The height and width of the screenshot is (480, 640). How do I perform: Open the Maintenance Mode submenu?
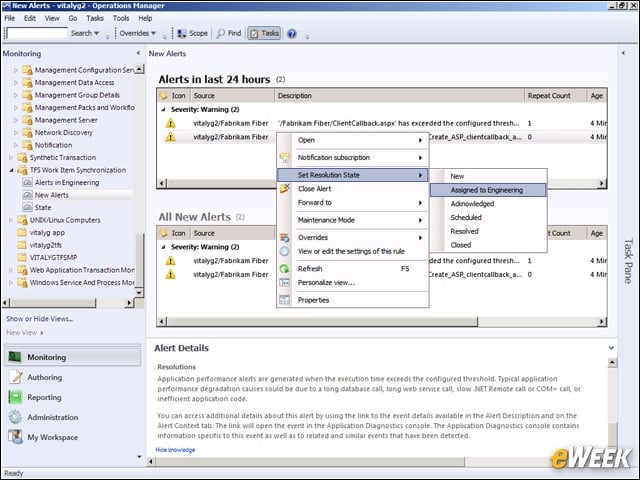pyautogui.click(x=353, y=220)
